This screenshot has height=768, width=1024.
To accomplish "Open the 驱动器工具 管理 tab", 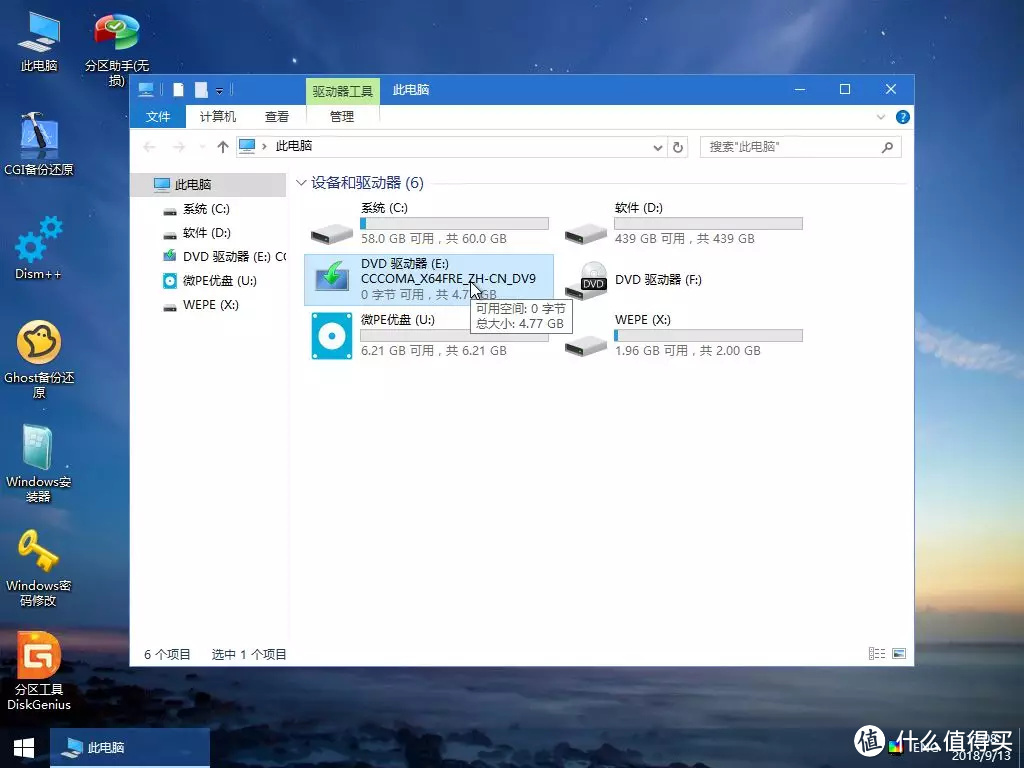I will pos(341,116).
